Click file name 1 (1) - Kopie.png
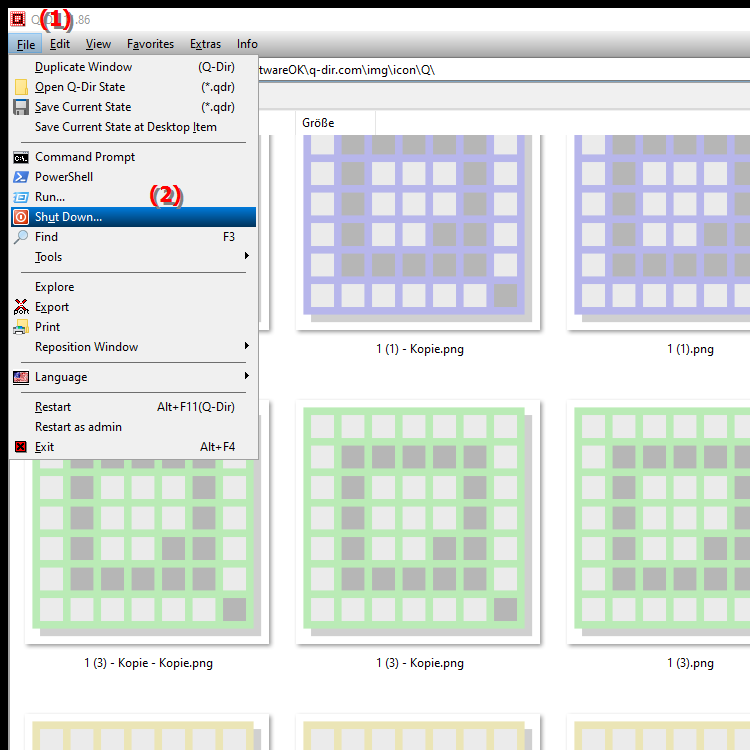Viewport: 750px width, 750px height. (x=420, y=349)
